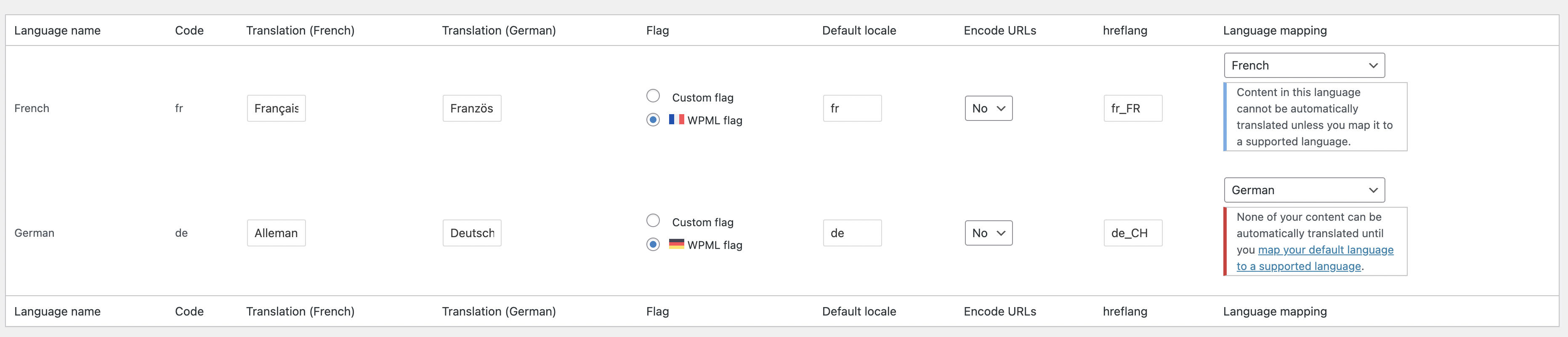Open French language mapping dropdown

1305,65
